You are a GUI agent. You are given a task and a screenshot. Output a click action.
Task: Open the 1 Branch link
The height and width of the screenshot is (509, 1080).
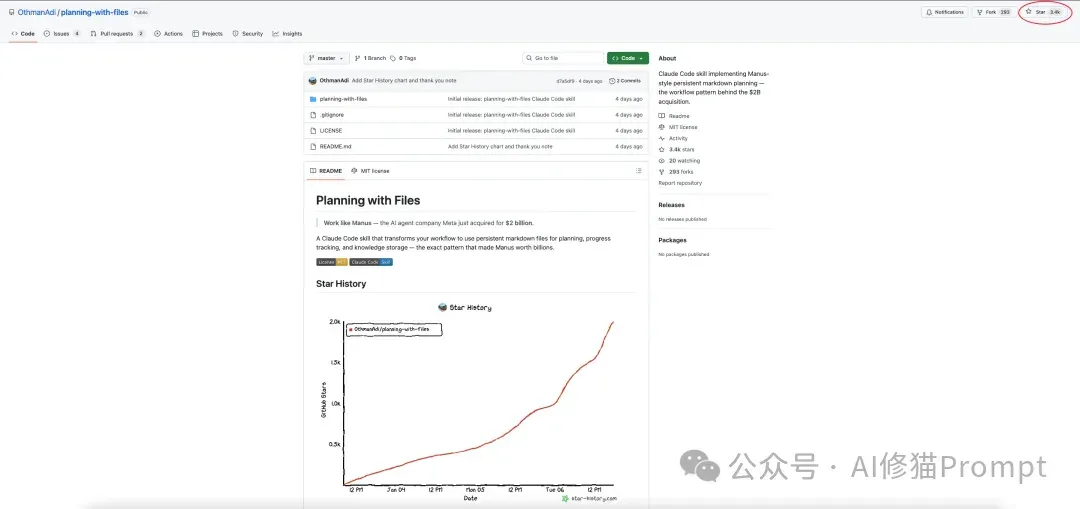[371, 58]
